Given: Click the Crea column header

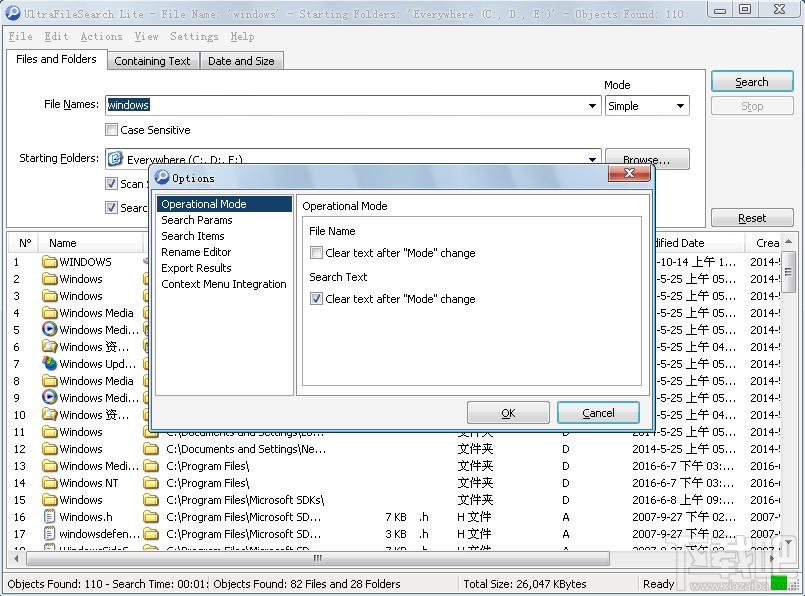Looking at the screenshot, I should point(763,243).
